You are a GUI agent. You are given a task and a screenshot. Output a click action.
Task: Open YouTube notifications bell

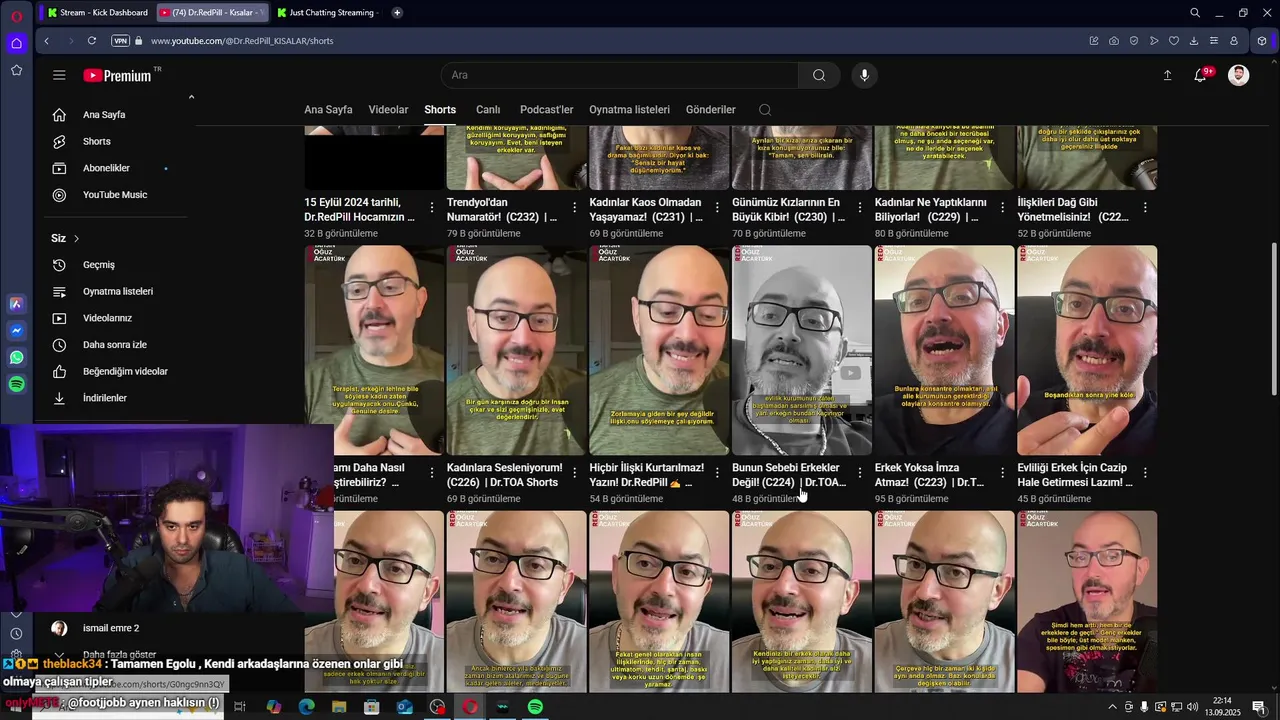pyautogui.click(x=1201, y=75)
